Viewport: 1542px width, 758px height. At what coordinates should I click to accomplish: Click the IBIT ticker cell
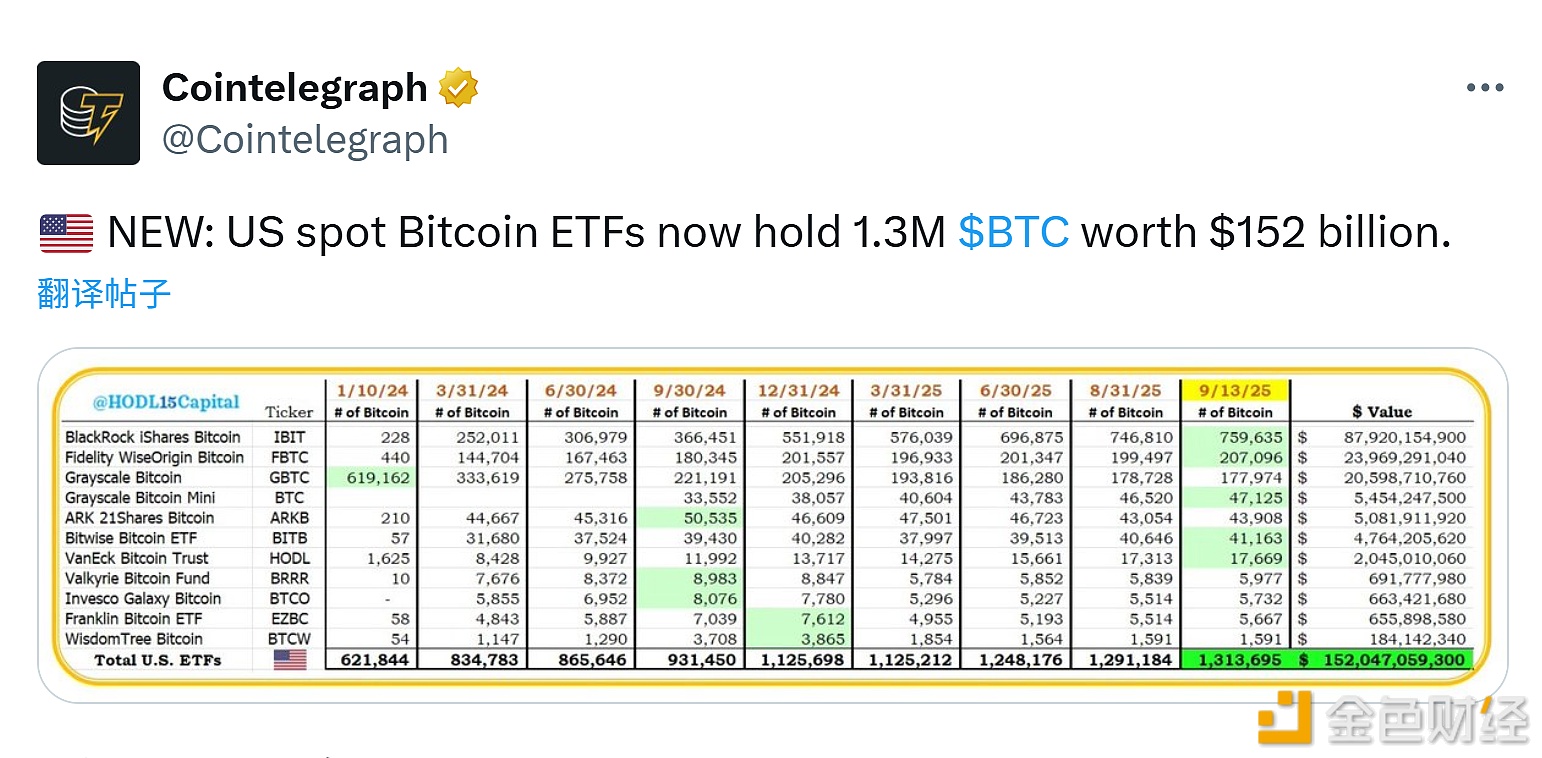[289, 437]
